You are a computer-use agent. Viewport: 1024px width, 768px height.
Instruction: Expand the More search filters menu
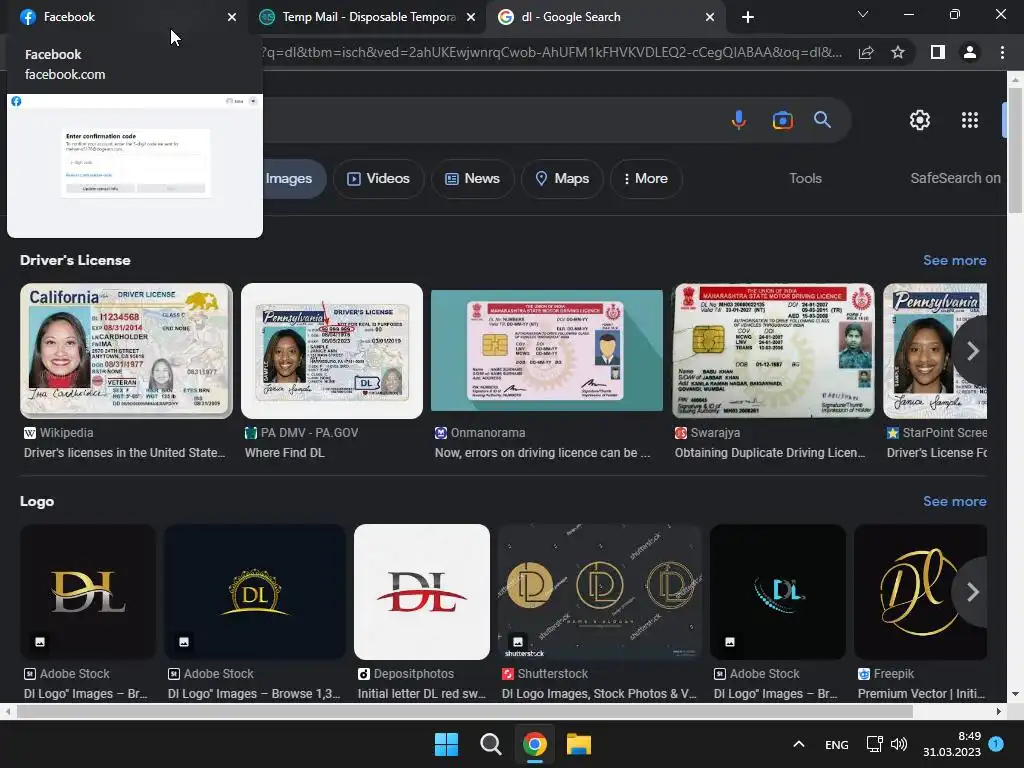tap(646, 179)
